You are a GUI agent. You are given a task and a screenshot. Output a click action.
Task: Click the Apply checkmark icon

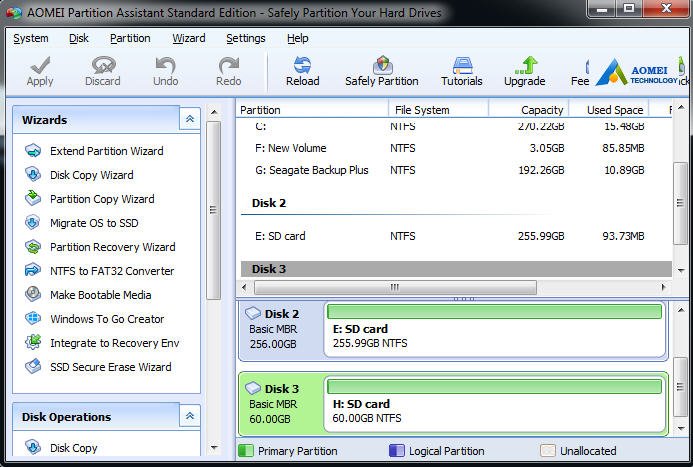40,65
